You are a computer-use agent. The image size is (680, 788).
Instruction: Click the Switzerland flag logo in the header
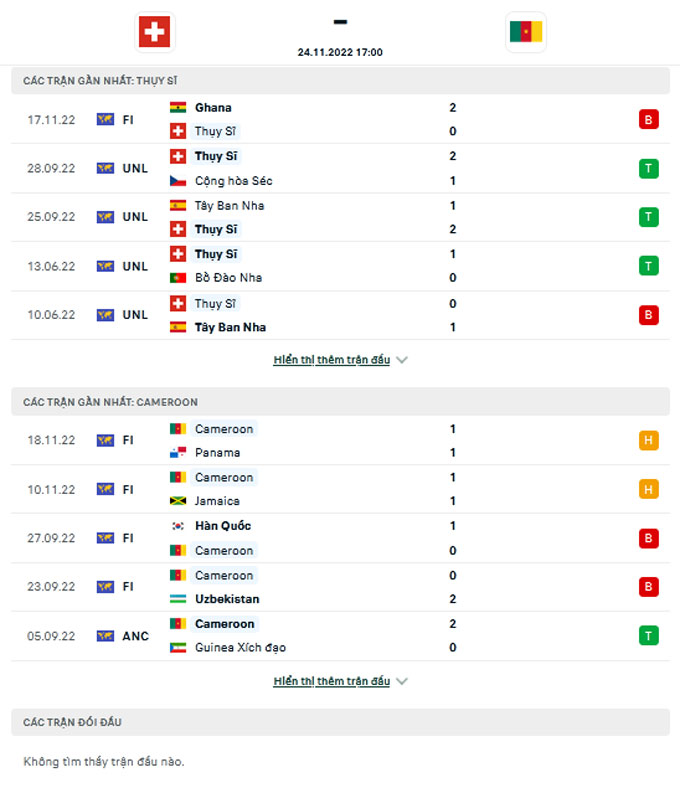(154, 32)
